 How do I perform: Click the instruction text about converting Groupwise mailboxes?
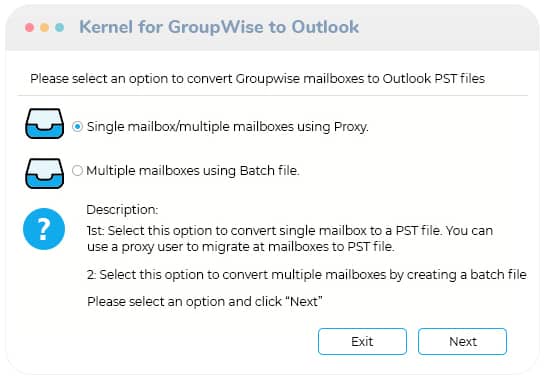(x=257, y=79)
